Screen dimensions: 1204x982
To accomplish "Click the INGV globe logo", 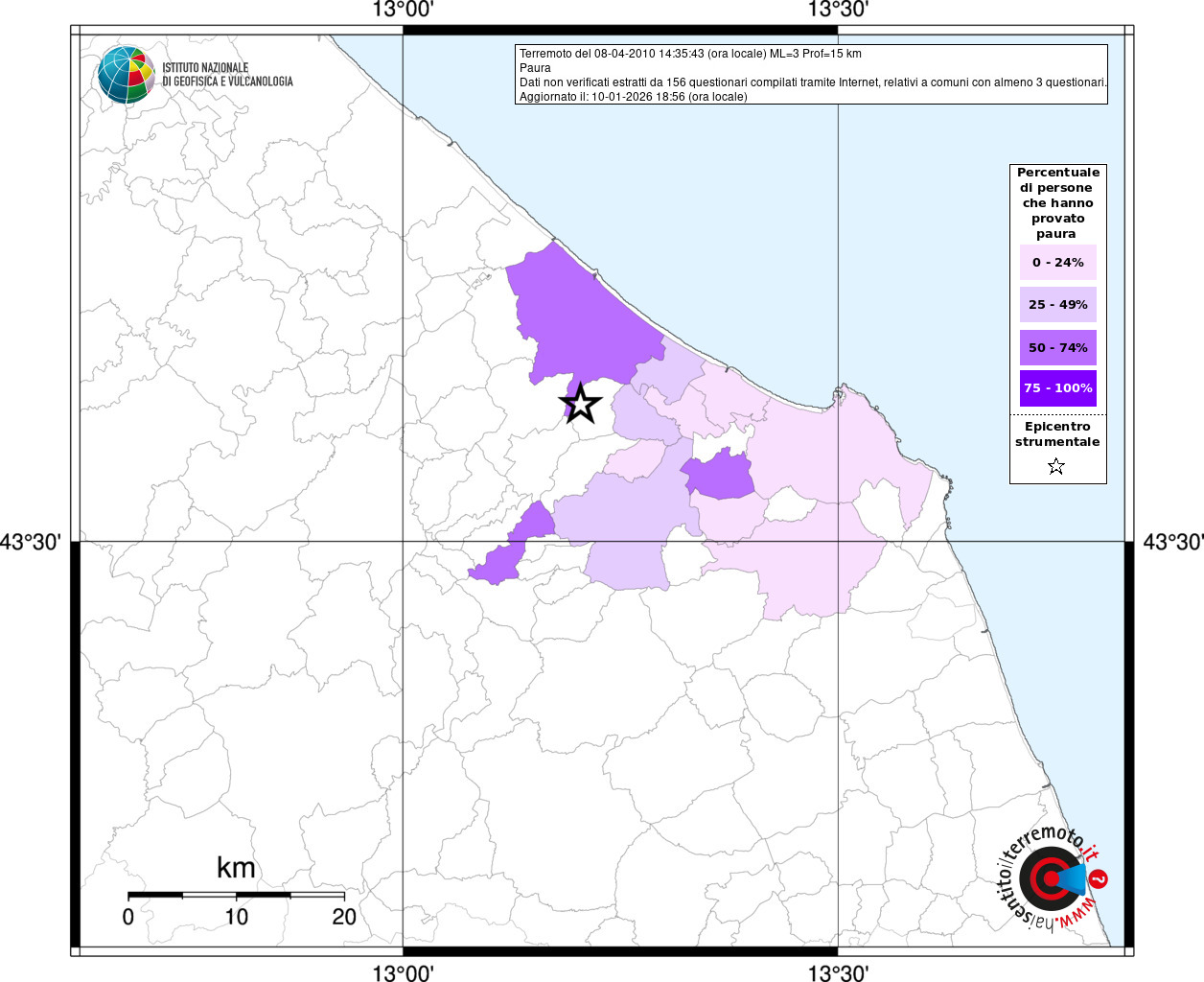I will (x=126, y=74).
